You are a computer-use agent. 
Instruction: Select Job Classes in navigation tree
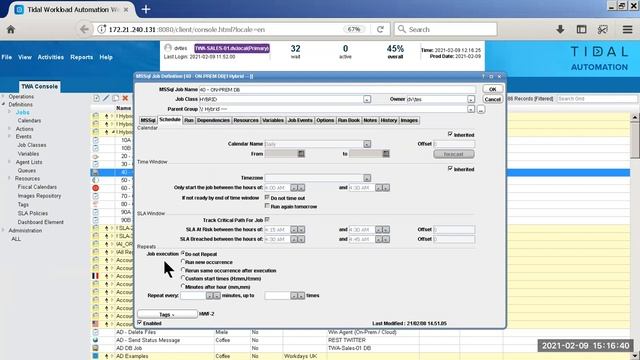pyautogui.click(x=32, y=145)
